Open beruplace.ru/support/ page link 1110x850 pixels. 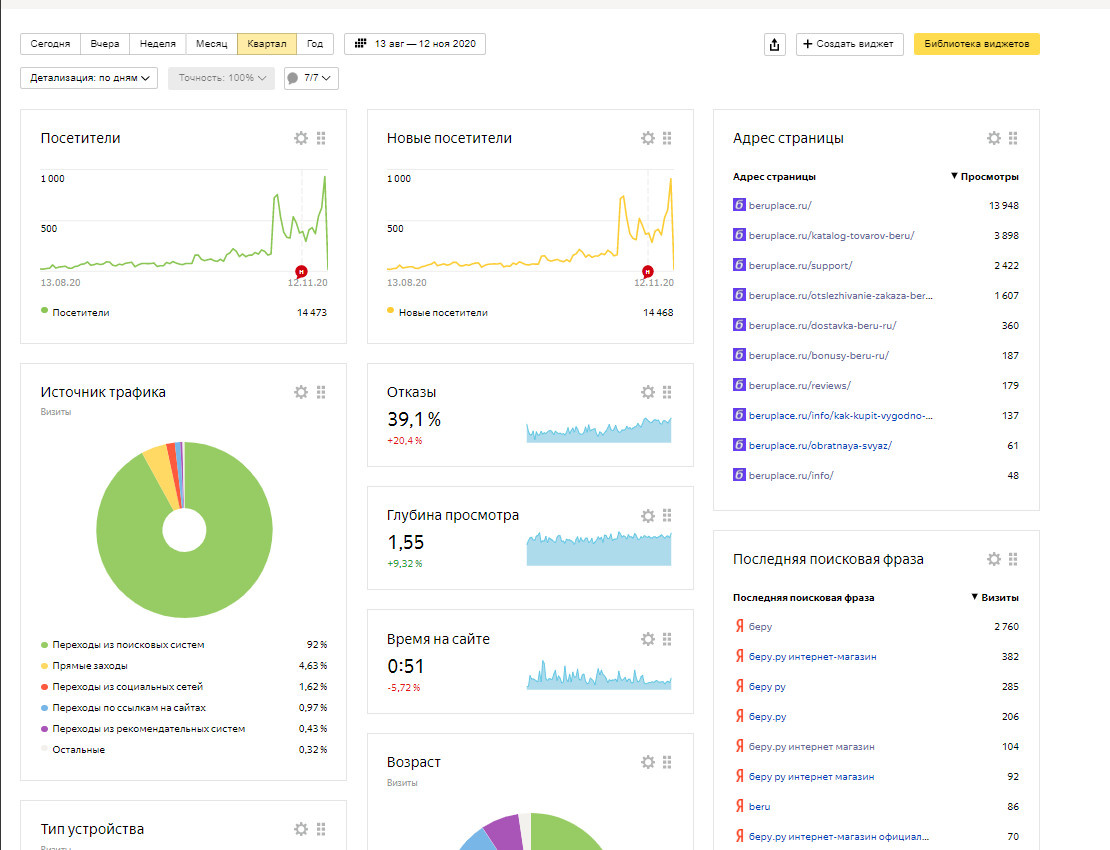800,266
